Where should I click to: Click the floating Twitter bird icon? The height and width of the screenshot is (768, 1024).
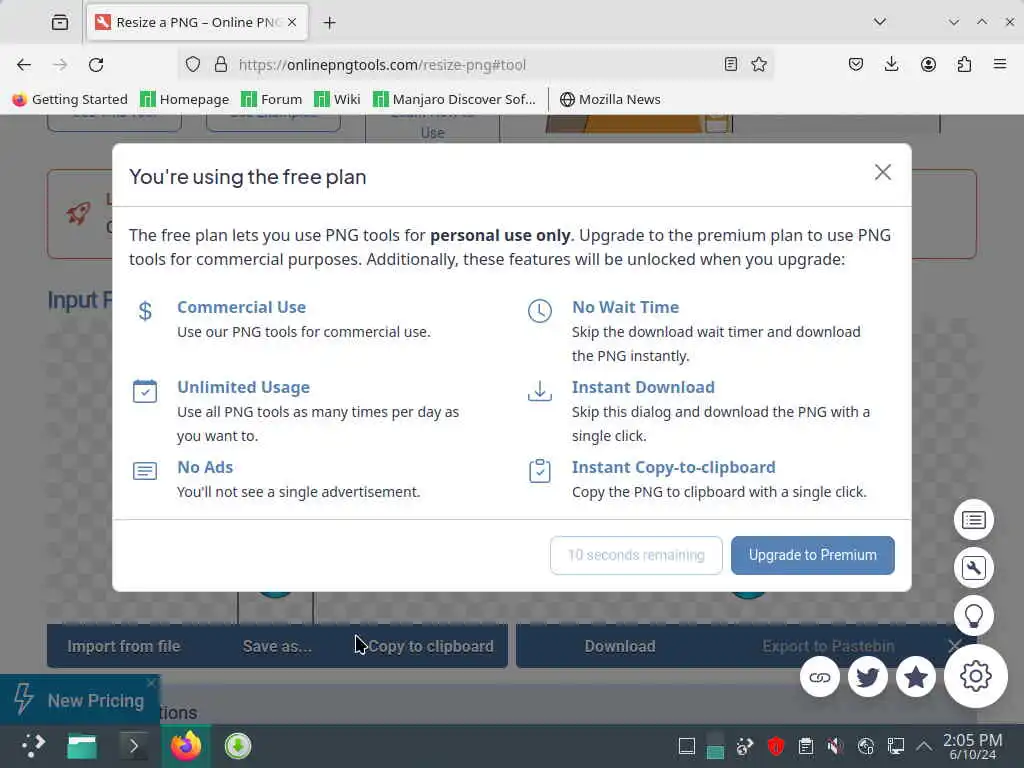[867, 677]
